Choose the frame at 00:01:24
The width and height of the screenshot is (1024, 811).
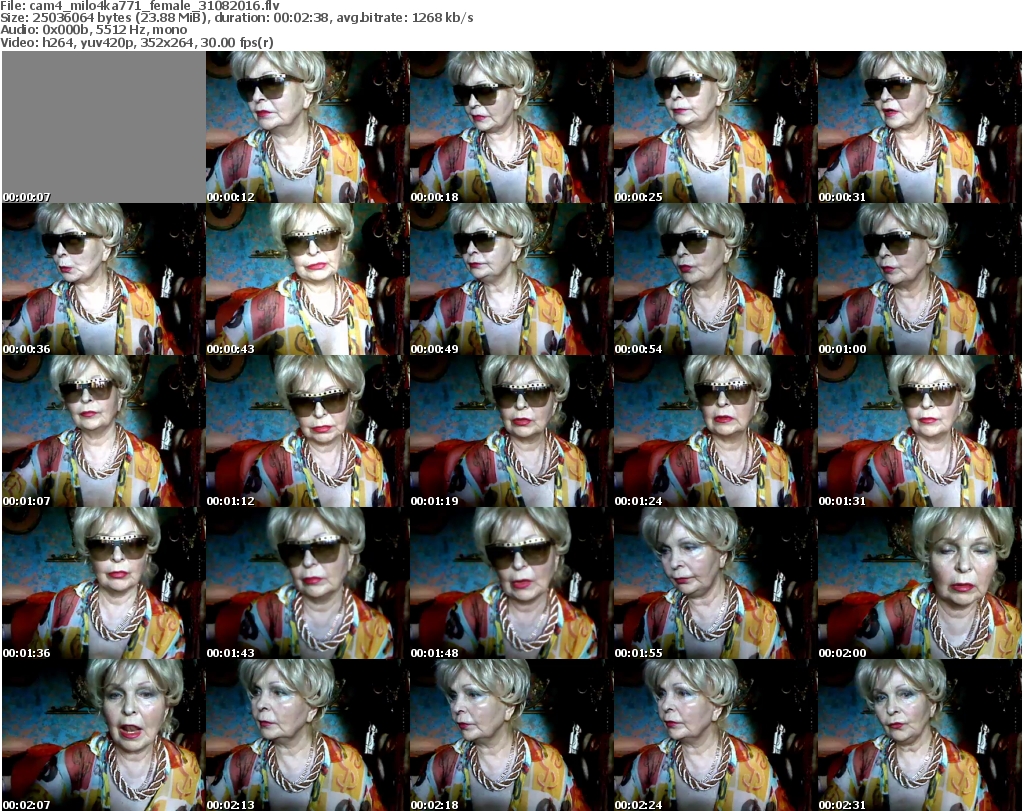(715, 431)
